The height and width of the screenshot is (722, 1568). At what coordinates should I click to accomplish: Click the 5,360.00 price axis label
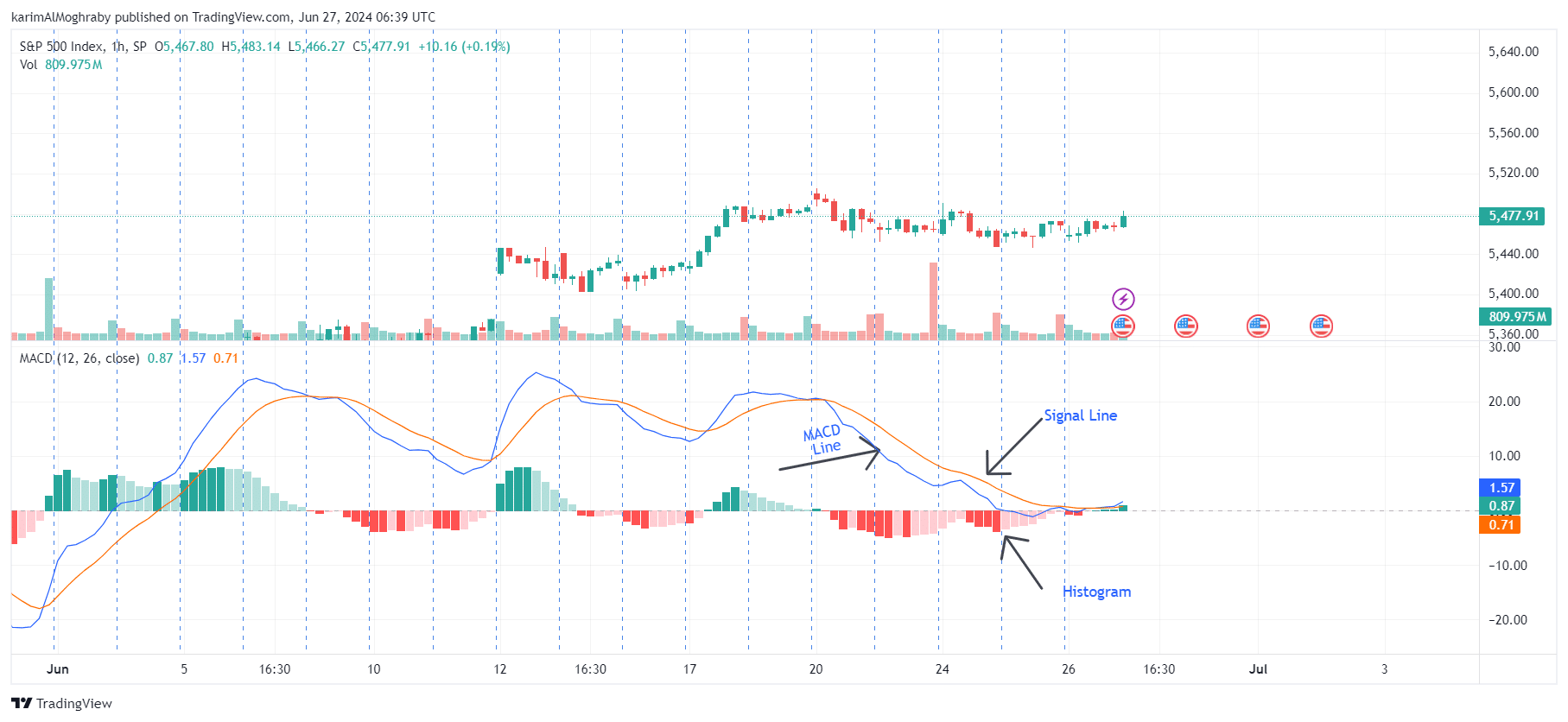[x=1514, y=334]
